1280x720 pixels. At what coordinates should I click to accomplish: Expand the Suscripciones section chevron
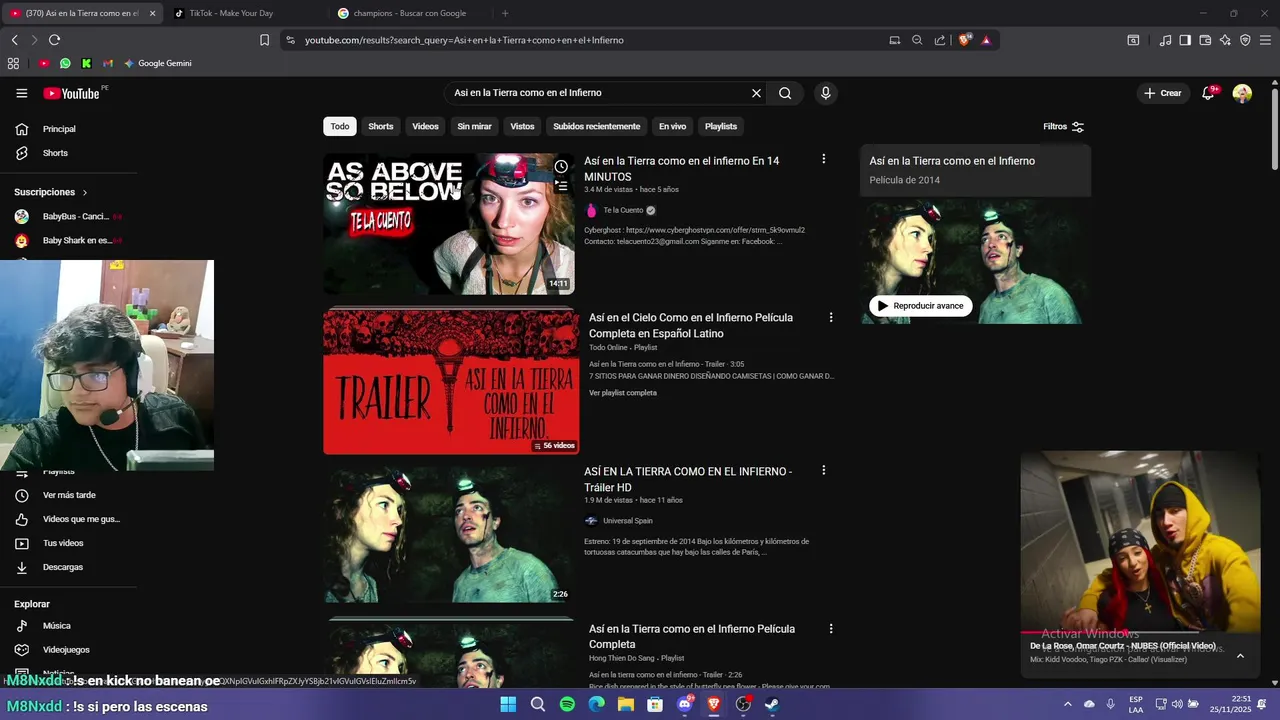tap(85, 192)
